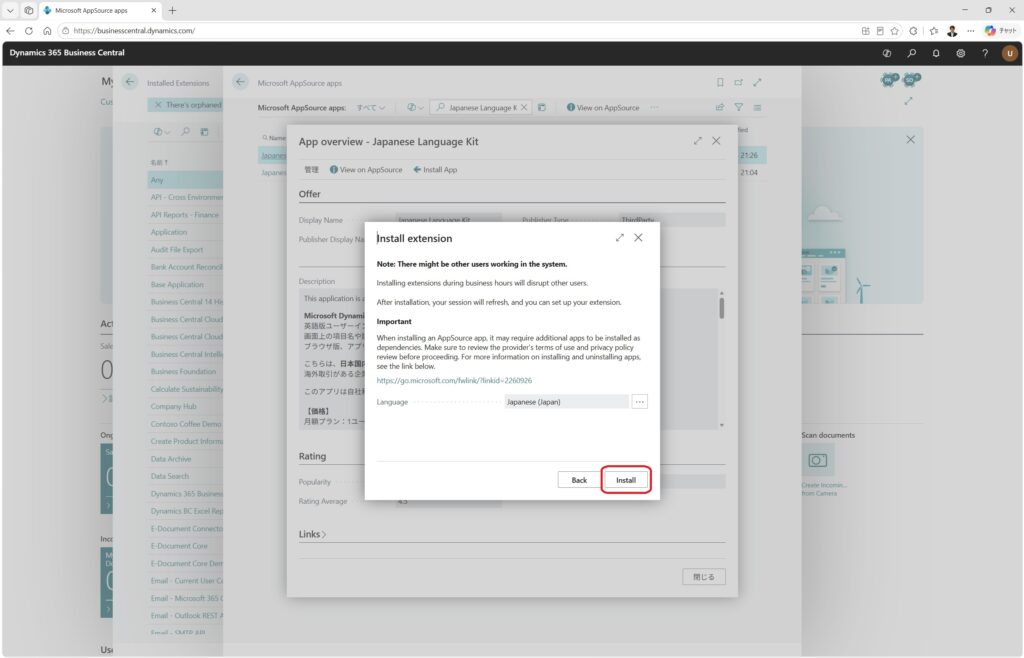The height and width of the screenshot is (658, 1024).
Task: Select the Business Foundation extension row
Action: (185, 371)
